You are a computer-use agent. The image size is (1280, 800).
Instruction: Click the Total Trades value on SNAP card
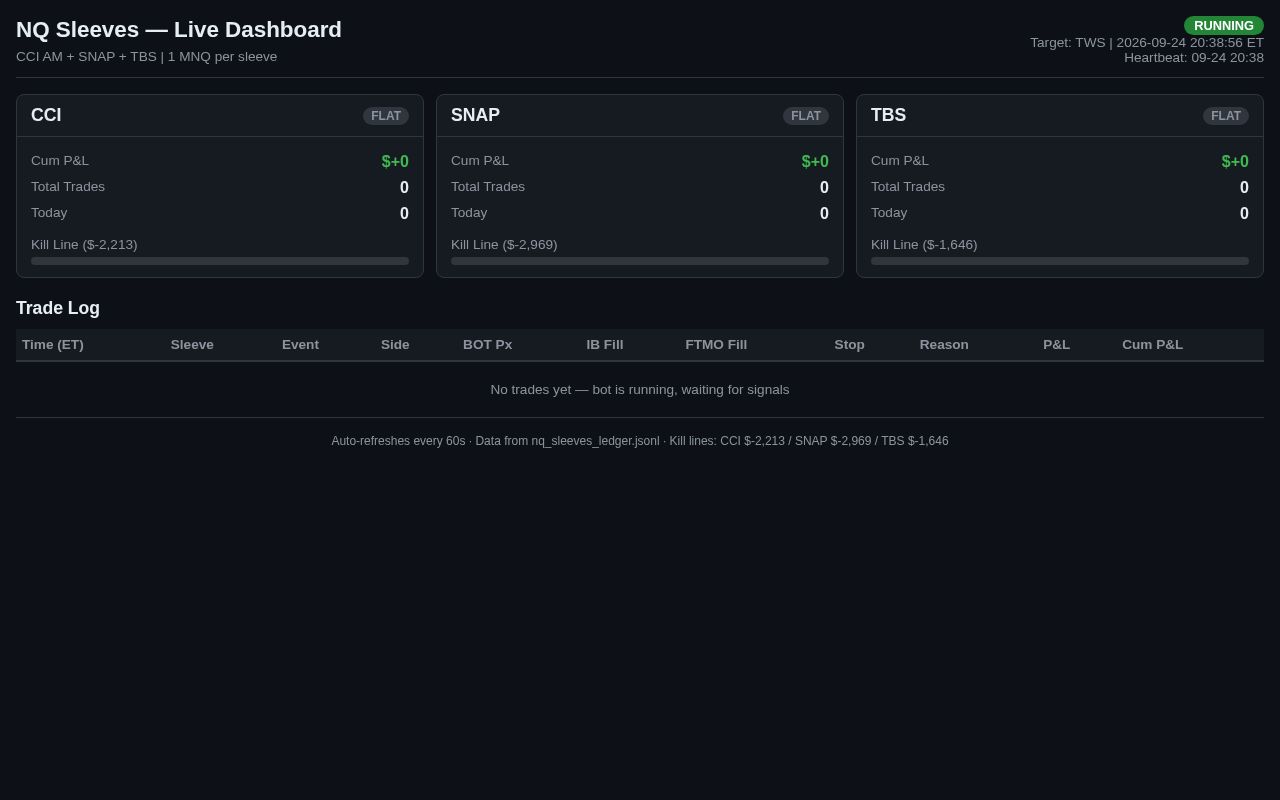point(824,188)
